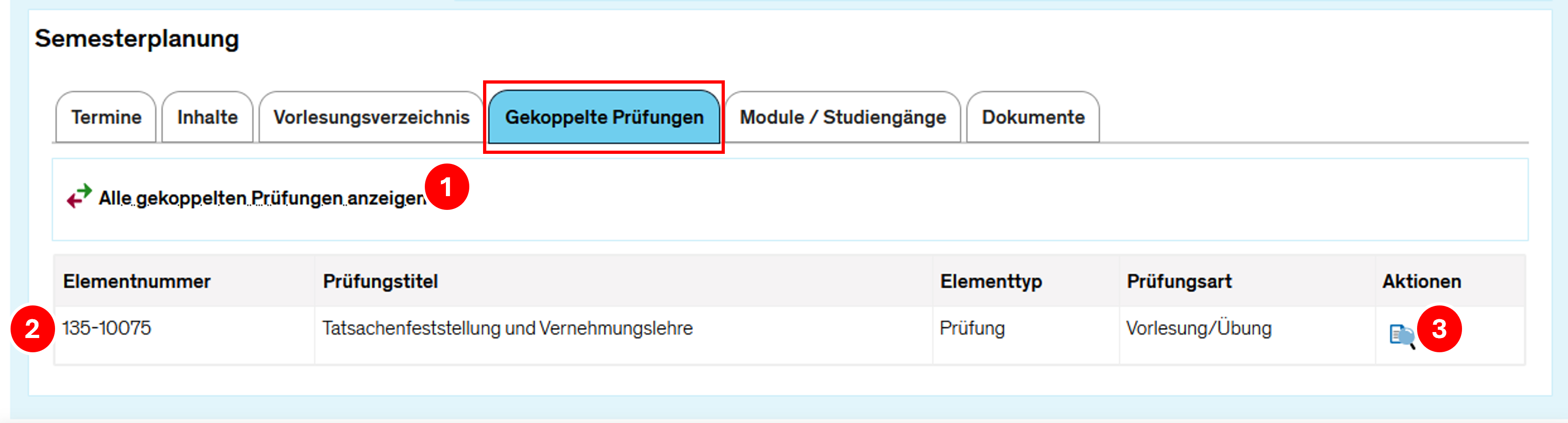The height and width of the screenshot is (423, 1568).
Task: Open the Dokumente tab
Action: [1033, 117]
